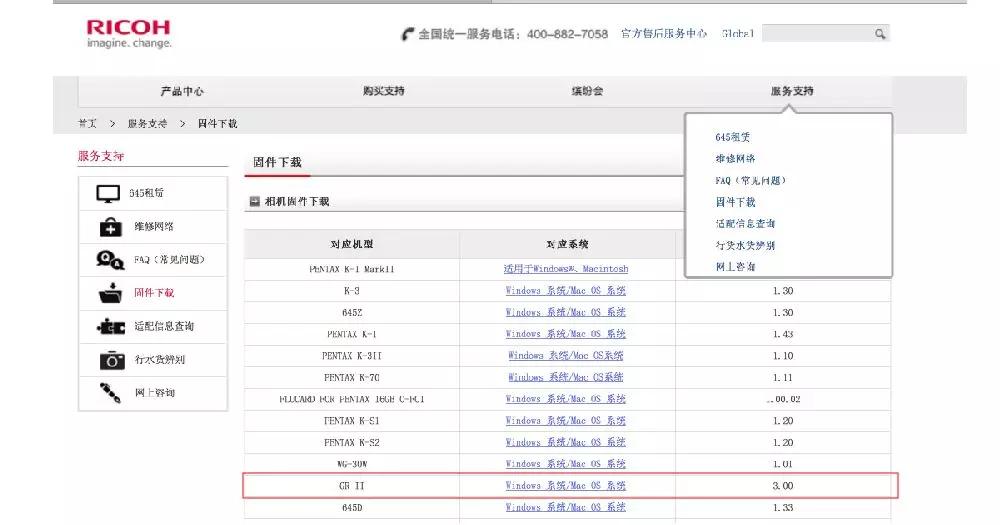Click the camera icon beside 行水货辨别
The image size is (1000, 525).
112,360
